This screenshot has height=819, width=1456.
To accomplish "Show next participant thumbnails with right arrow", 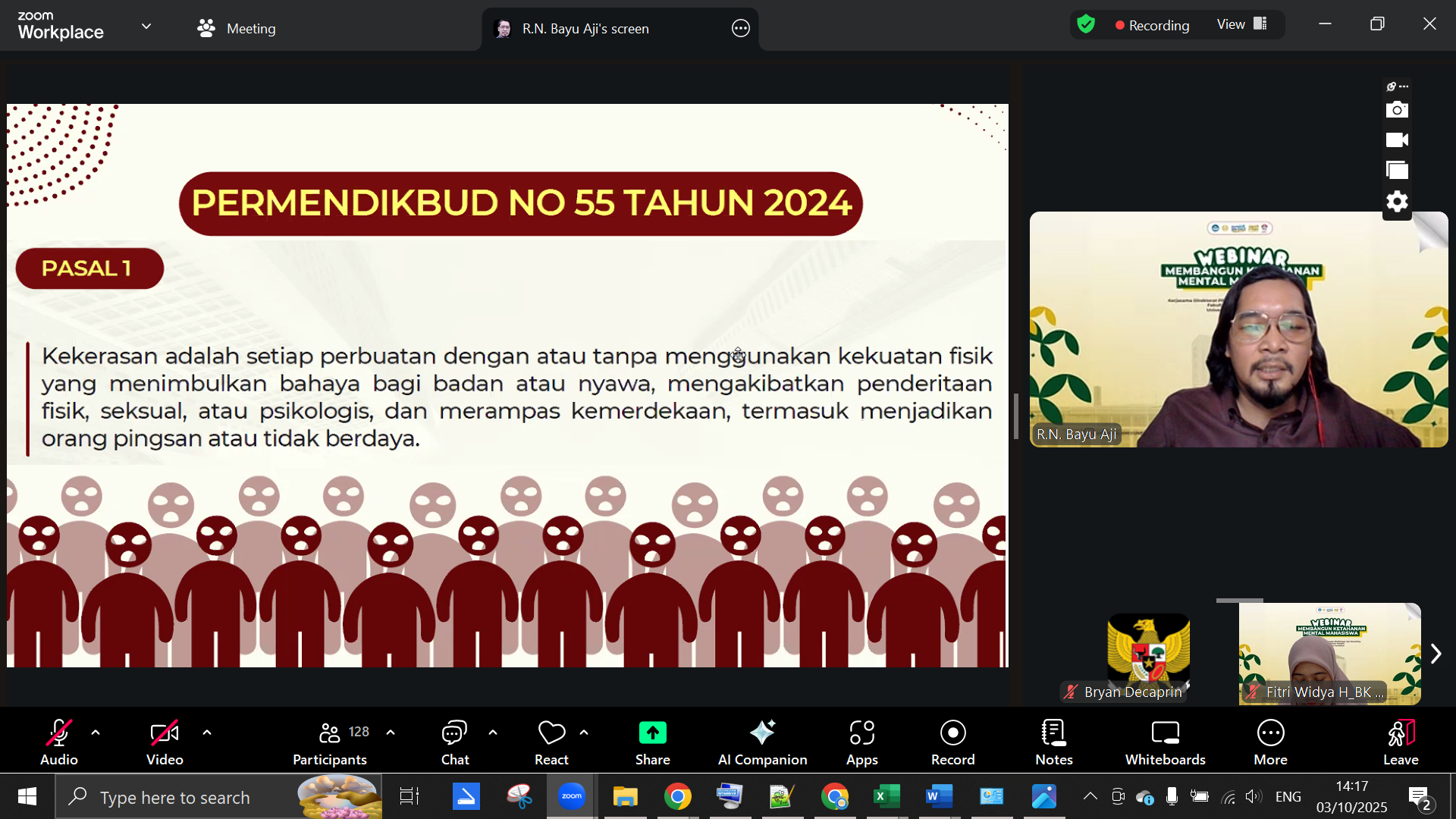I will tap(1436, 654).
